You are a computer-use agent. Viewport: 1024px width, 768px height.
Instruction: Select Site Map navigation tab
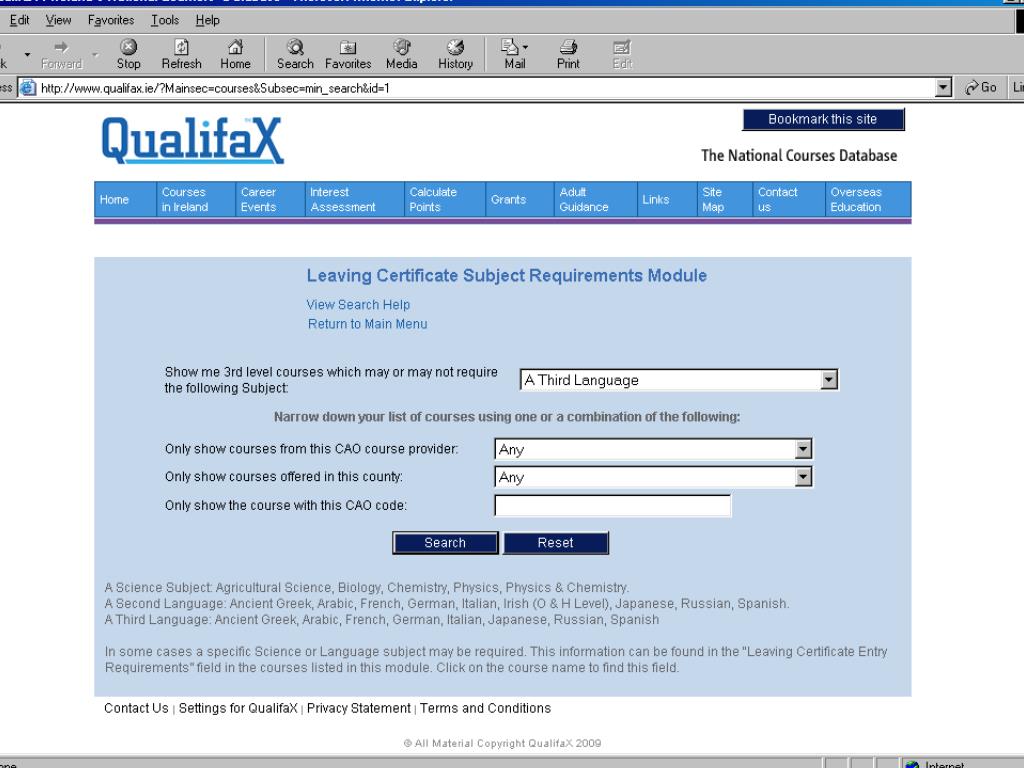pos(724,200)
